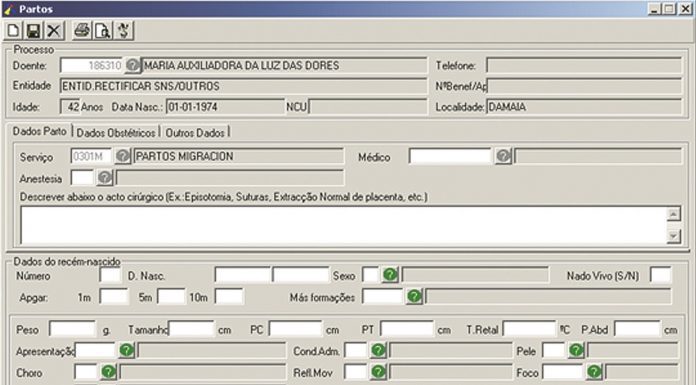Click the up arrow of description scrollbar
The width and height of the screenshot is (696, 385).
coord(673,214)
